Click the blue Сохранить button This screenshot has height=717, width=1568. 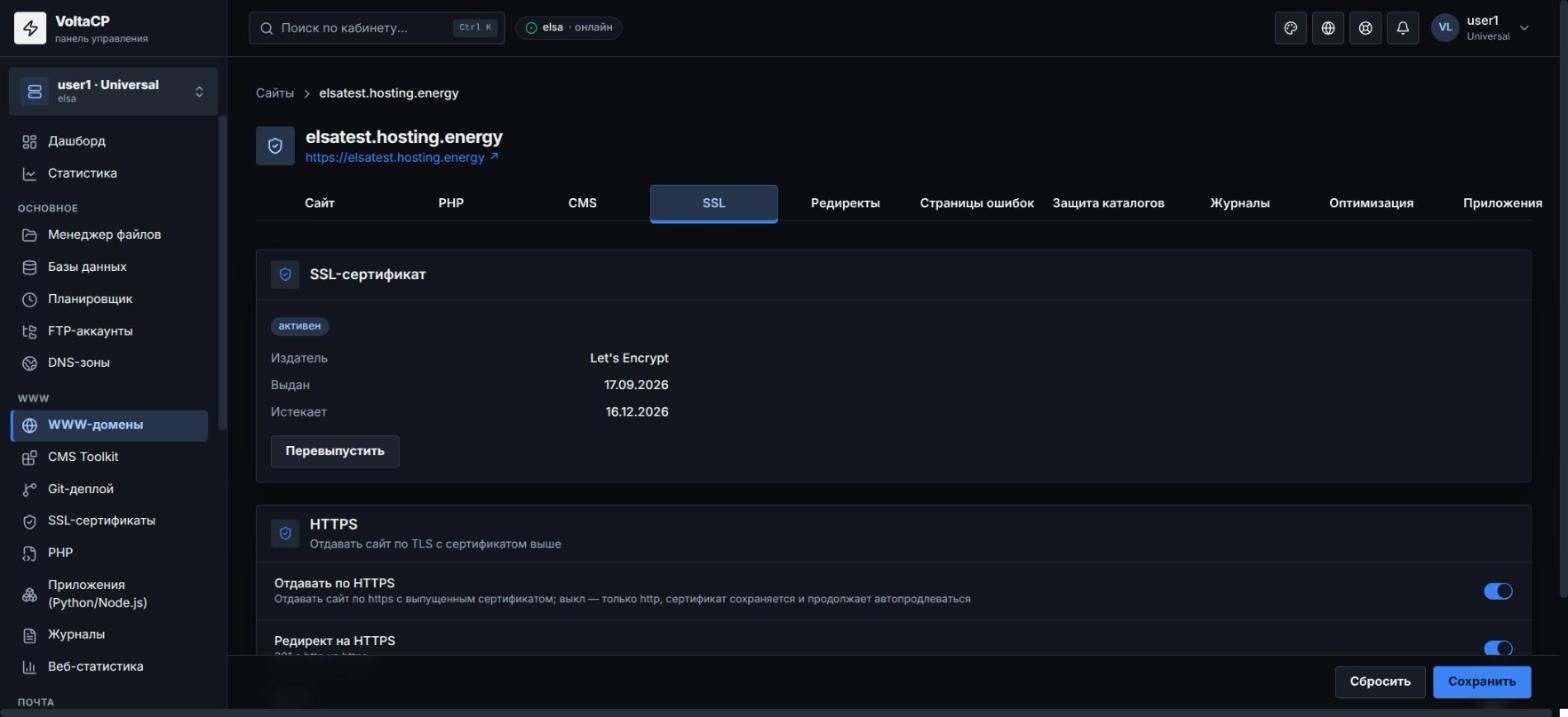1482,682
